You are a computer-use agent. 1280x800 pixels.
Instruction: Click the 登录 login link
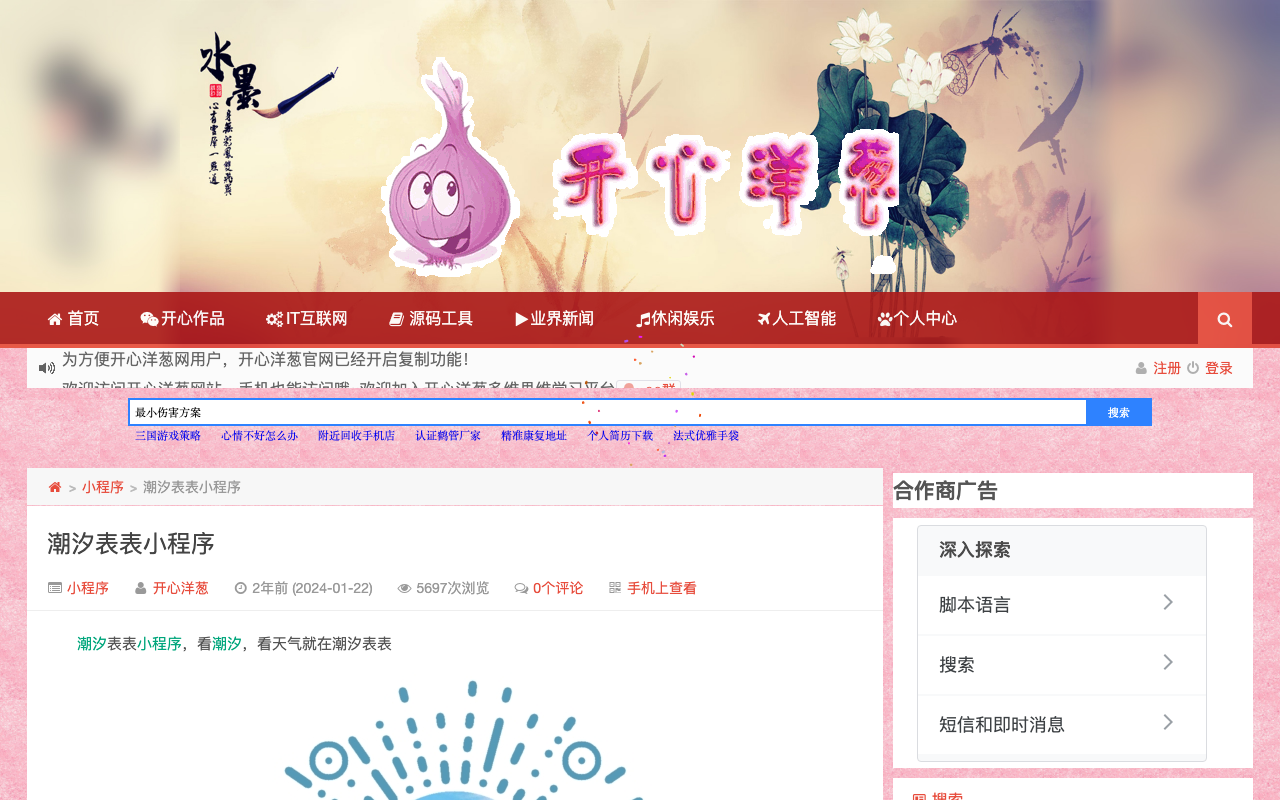coord(1219,368)
